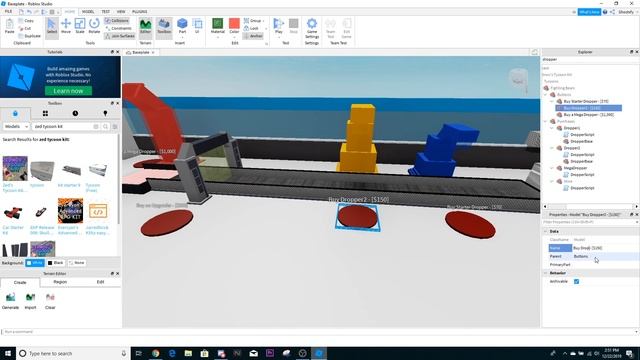
Task: Click the Learn now button
Action: click(x=68, y=91)
